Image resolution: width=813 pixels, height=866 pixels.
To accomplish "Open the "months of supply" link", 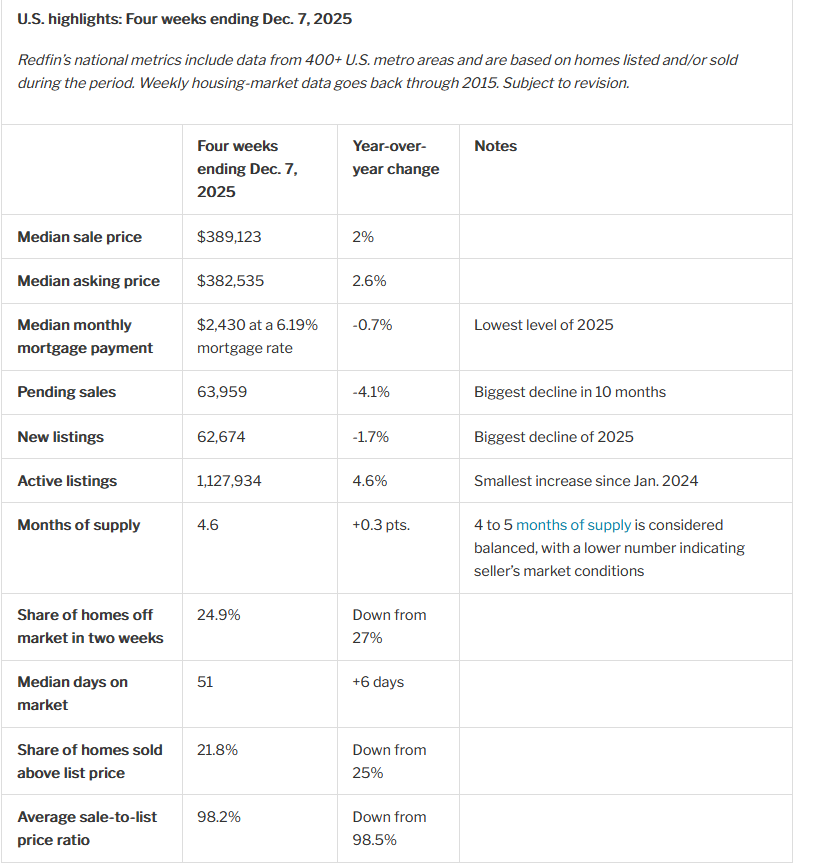I will click(573, 525).
